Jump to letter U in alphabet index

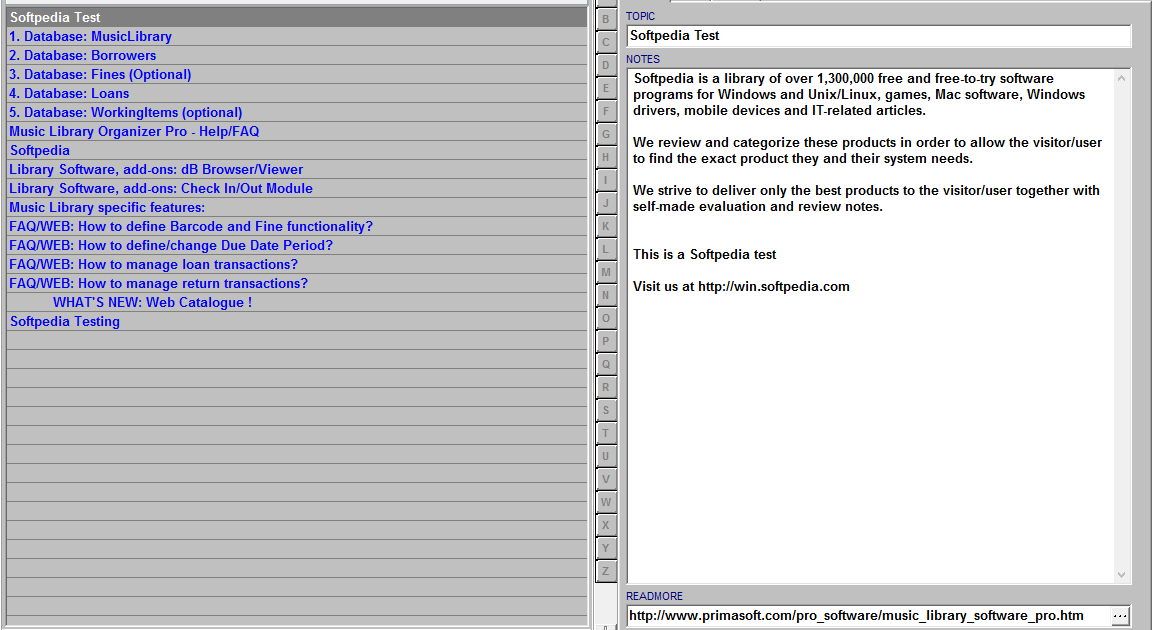pos(606,456)
